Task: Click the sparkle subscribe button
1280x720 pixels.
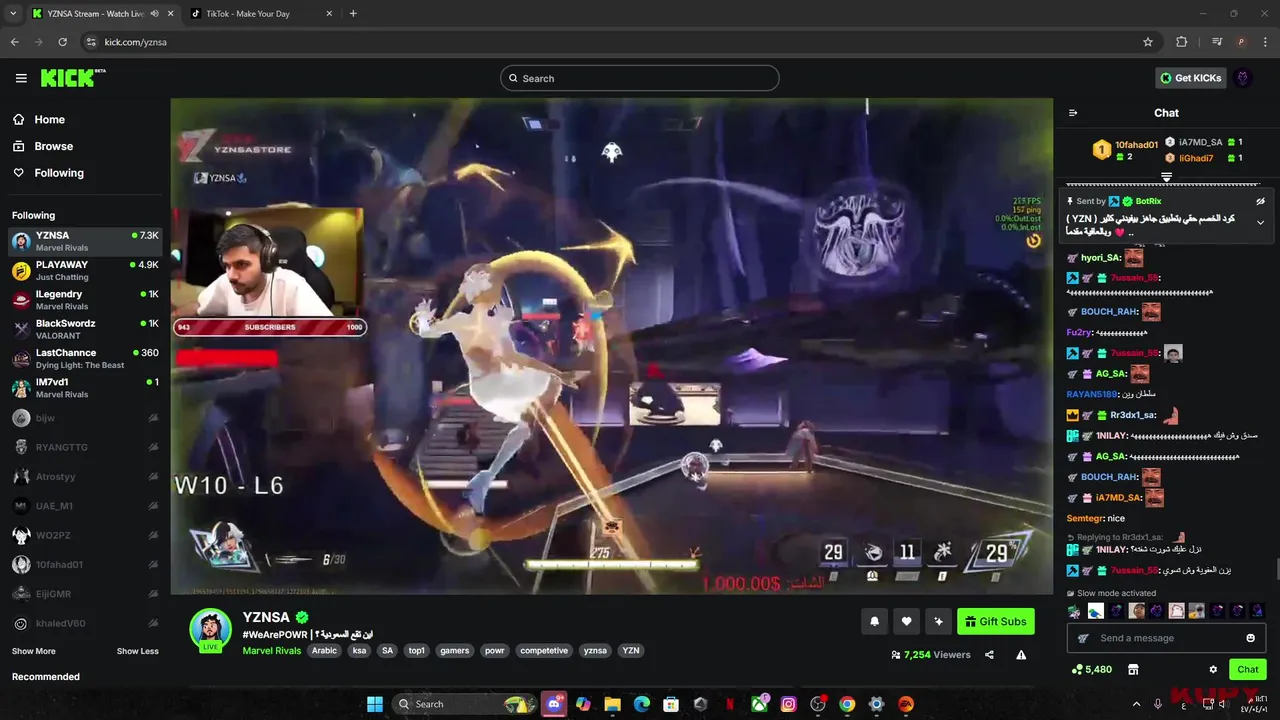Action: (x=938, y=621)
